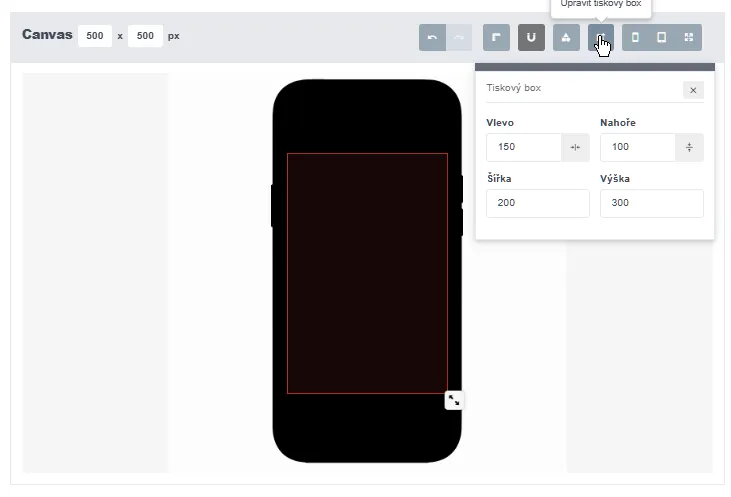Open the edit print box tool

click(601, 37)
